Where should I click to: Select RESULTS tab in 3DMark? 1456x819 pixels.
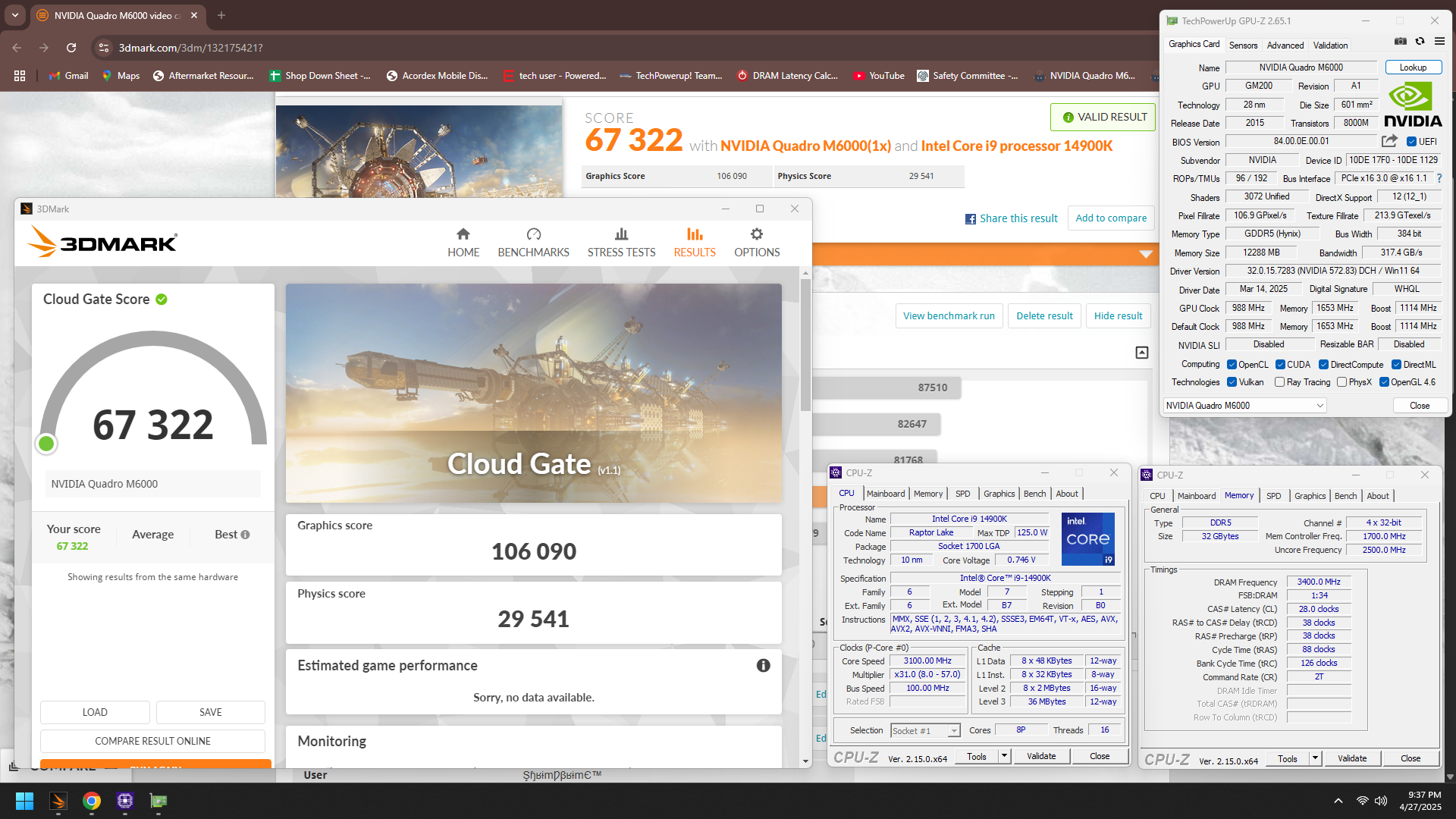[695, 243]
